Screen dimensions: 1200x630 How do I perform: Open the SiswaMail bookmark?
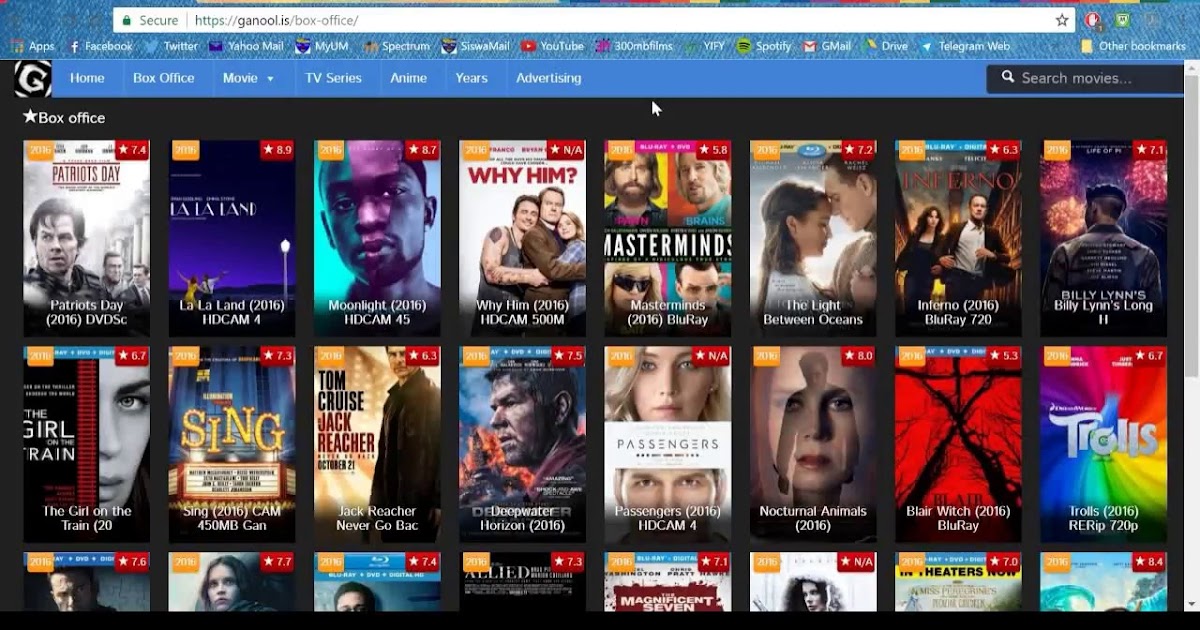coord(475,46)
